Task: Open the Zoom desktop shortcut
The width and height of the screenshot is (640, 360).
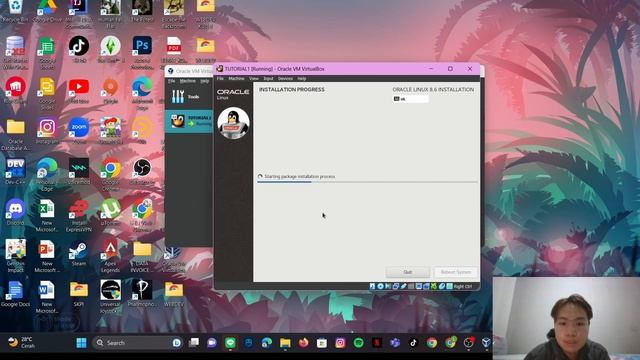Action: pos(79,131)
